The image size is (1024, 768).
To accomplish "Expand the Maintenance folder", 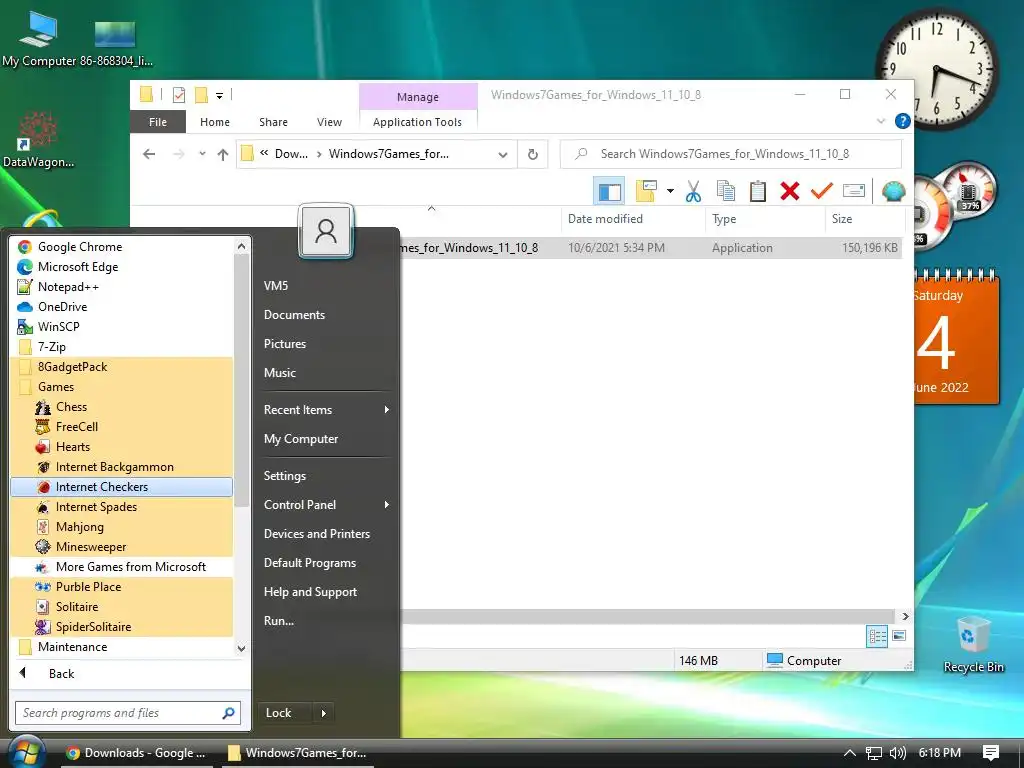I will (121, 647).
